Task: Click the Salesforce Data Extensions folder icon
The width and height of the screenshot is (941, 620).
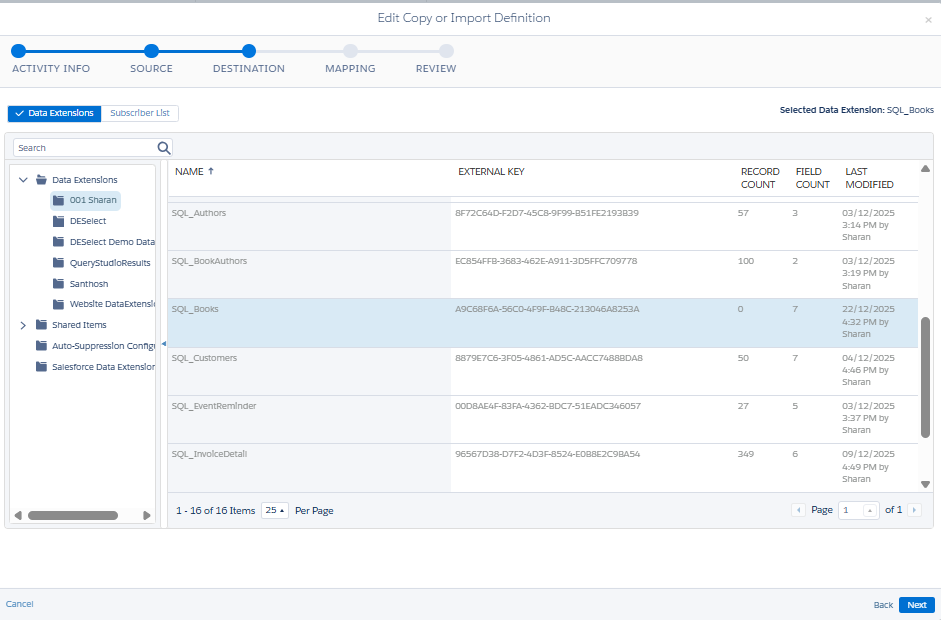Action: tap(41, 367)
